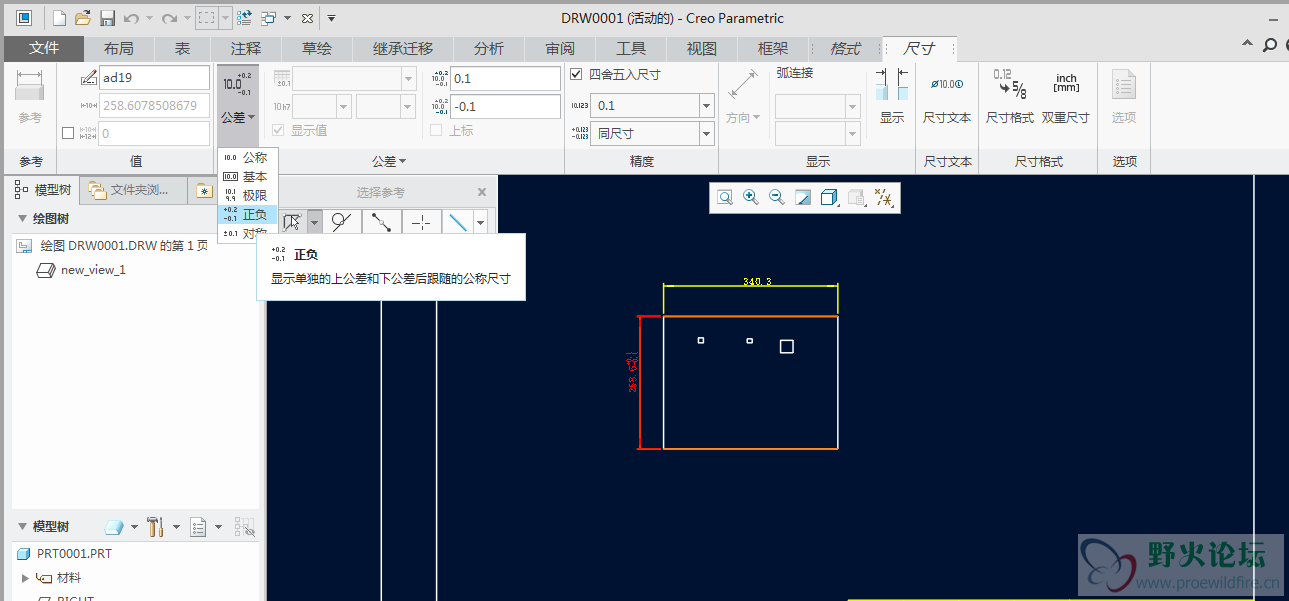The width and height of the screenshot is (1289, 601).
Task: Open model tree settings hammer icon
Action: 155,526
